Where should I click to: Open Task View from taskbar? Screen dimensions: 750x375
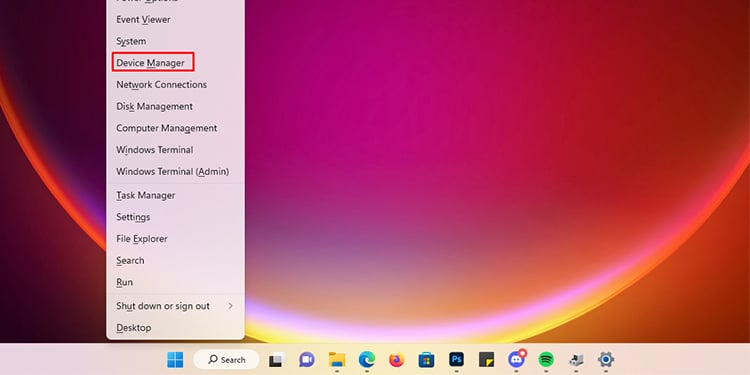[x=277, y=359]
